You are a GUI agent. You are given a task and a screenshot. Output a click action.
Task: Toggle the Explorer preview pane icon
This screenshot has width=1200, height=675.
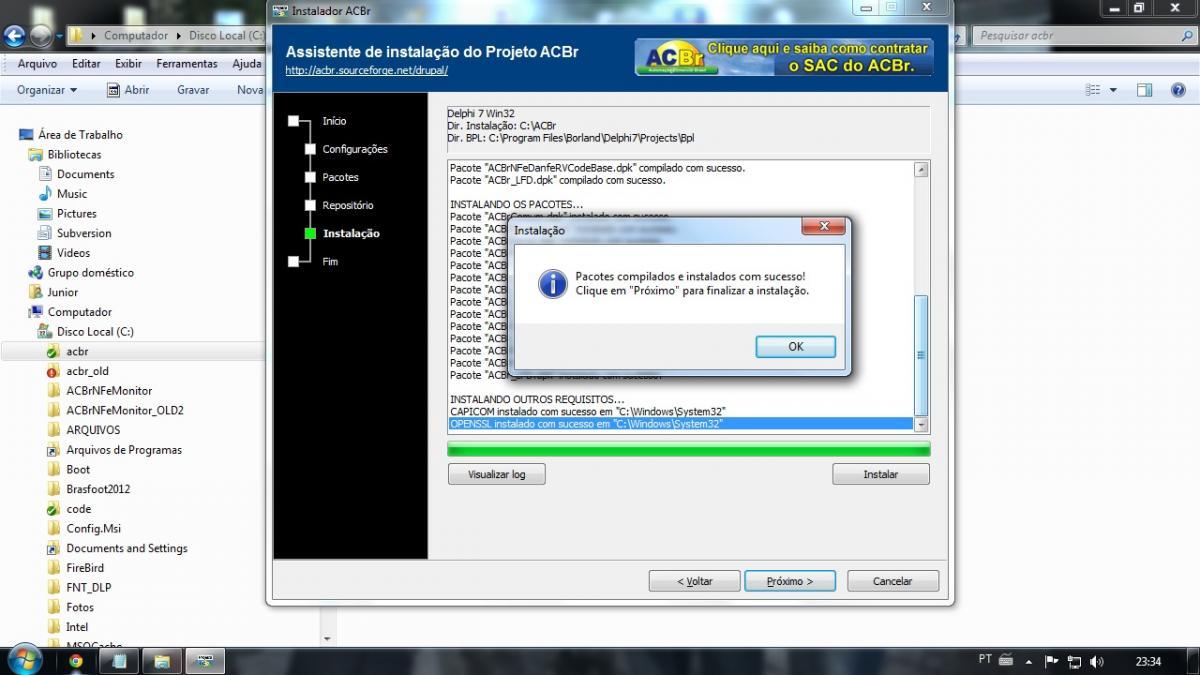(1144, 90)
